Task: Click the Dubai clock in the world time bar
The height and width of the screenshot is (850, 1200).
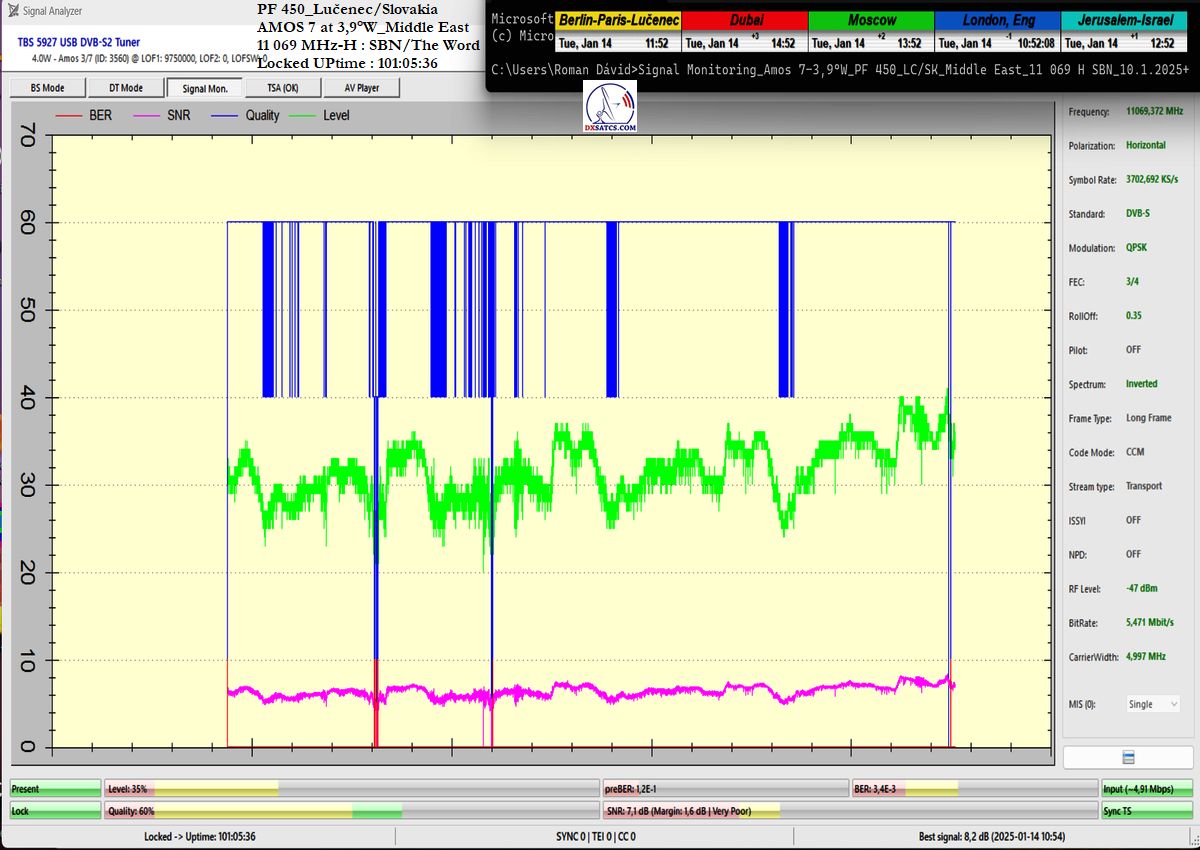Action: click(744, 31)
